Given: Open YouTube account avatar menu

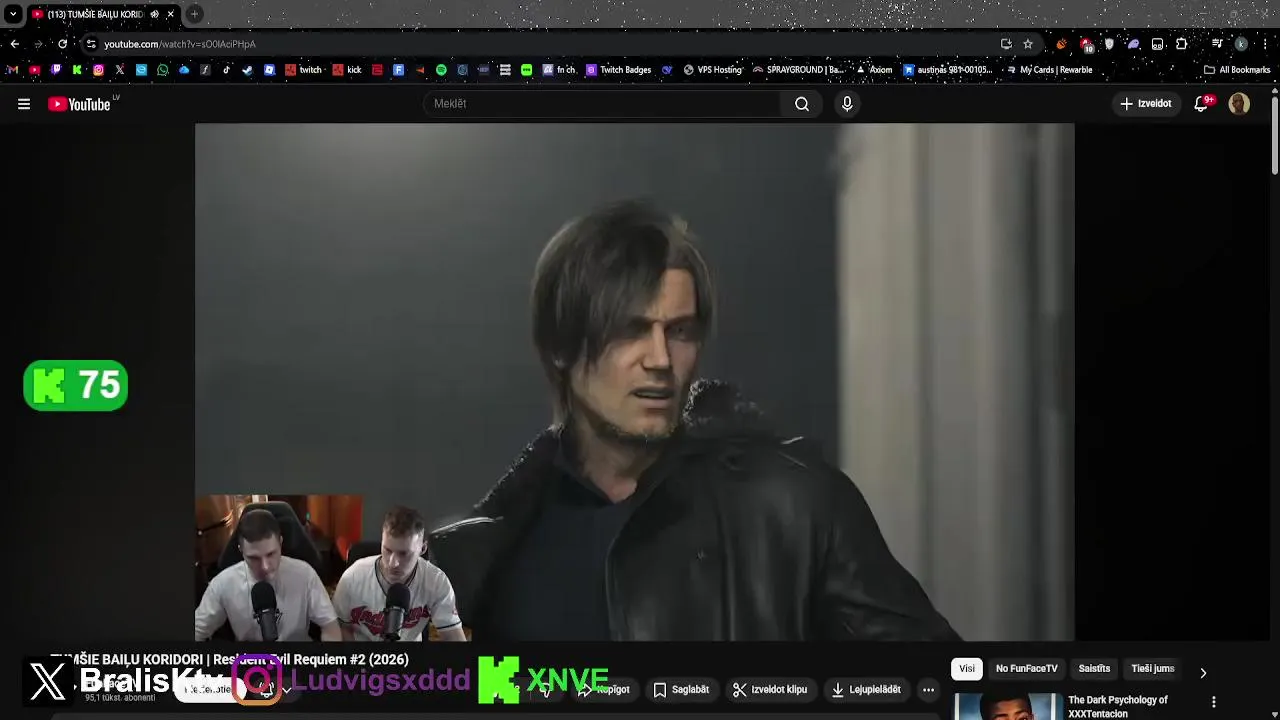Looking at the screenshot, I should pyautogui.click(x=1239, y=104).
